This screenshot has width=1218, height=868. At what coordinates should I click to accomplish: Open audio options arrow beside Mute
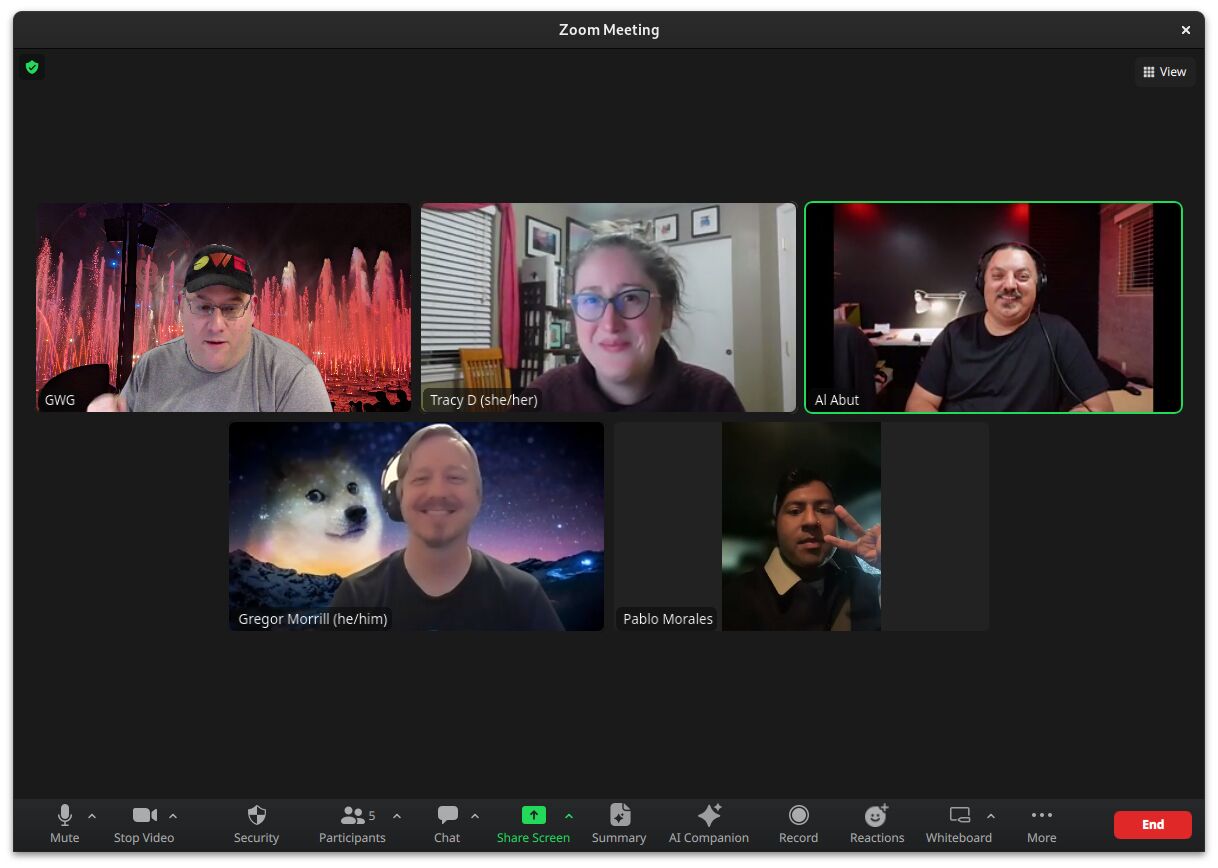[x=92, y=816]
